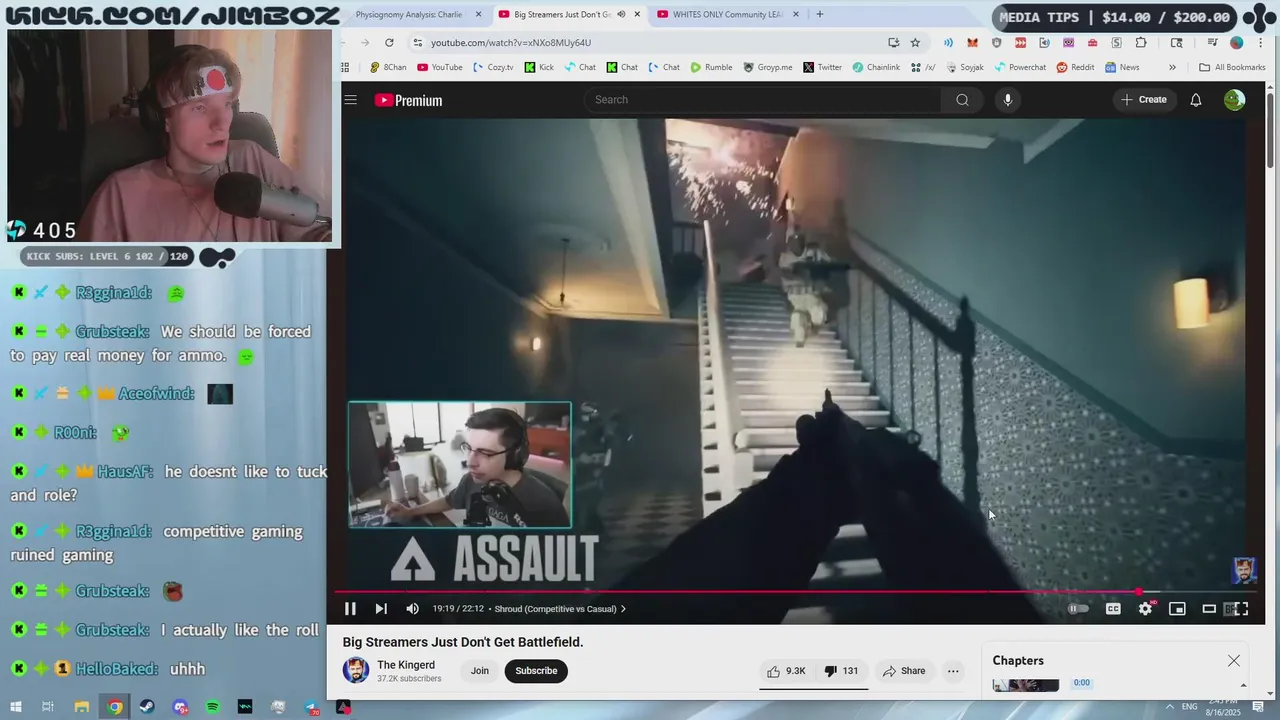1280x720 pixels.
Task: Click the YouTube search magnifier button
Action: coord(962,100)
